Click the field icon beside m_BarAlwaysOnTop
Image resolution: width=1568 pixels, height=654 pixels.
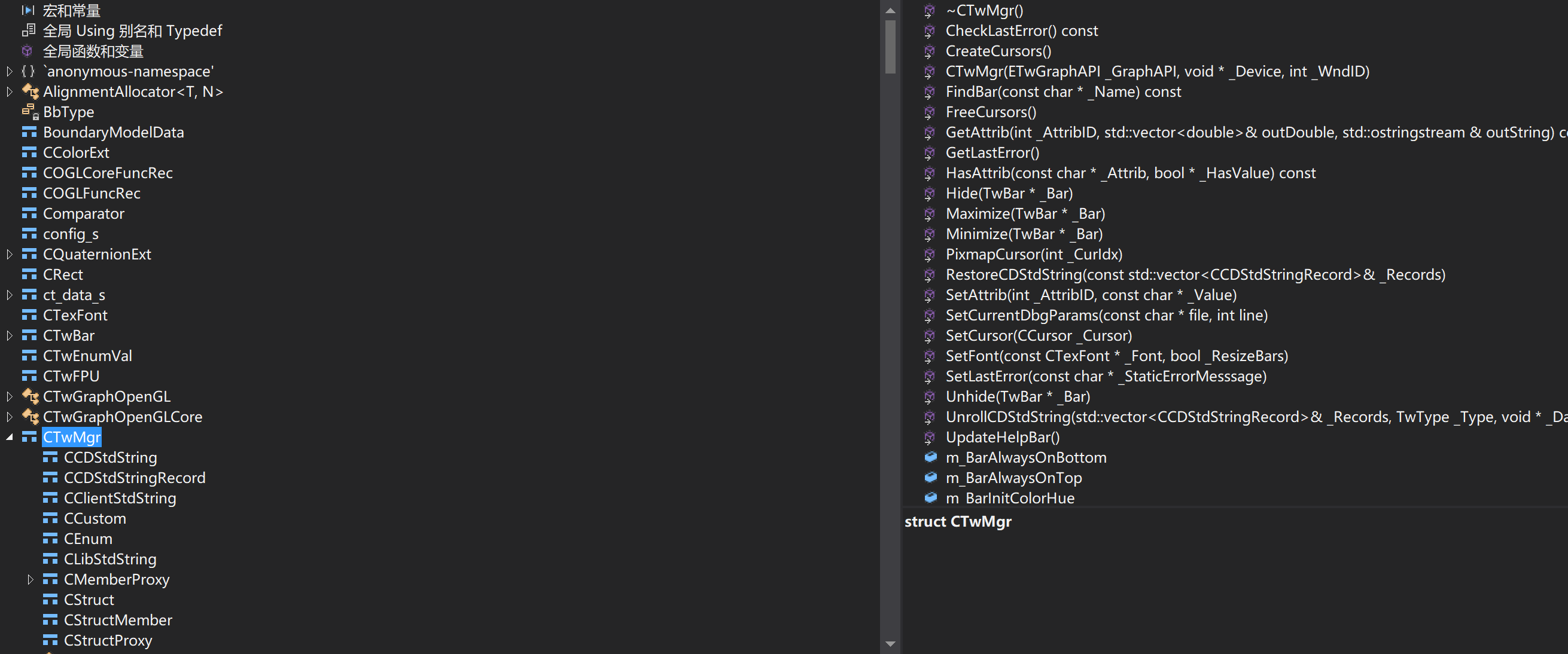[930, 478]
